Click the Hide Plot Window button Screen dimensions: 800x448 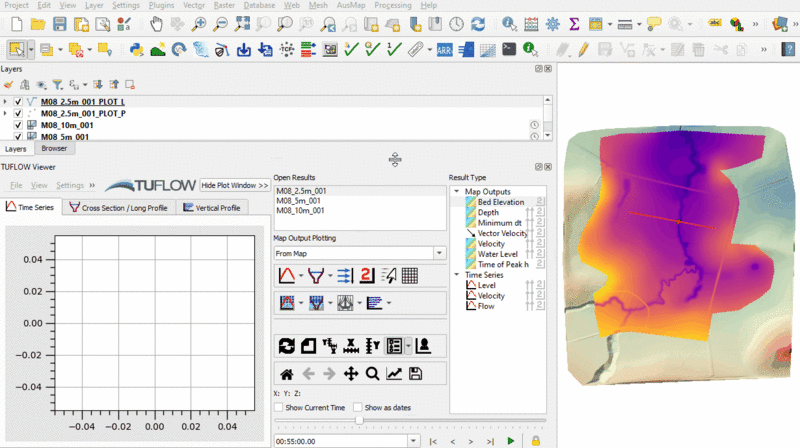click(x=234, y=185)
